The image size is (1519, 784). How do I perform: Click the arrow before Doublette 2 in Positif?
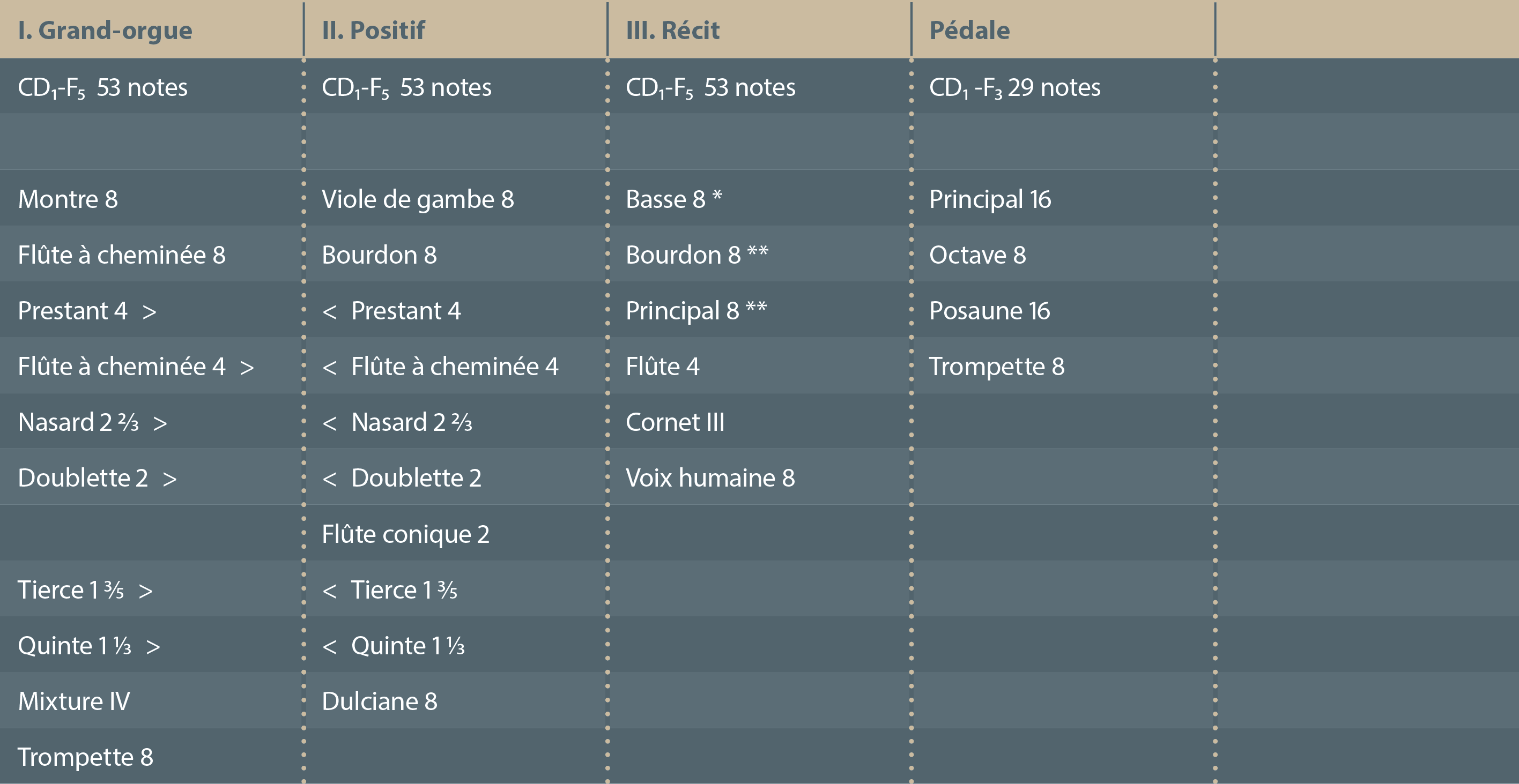(x=330, y=479)
